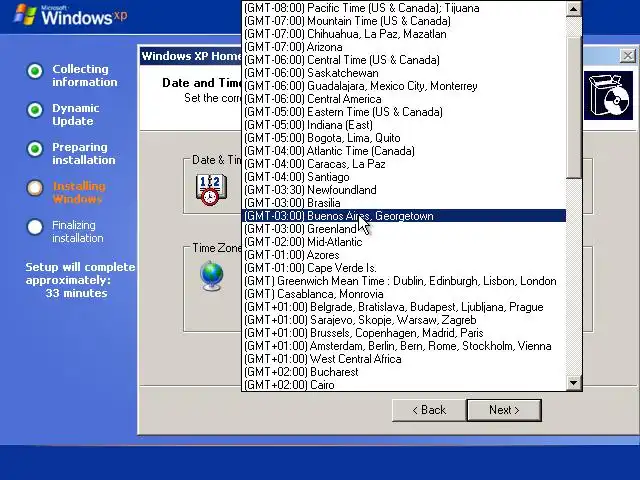The height and width of the screenshot is (480, 640).
Task: Click the Preparing installation step bullet
Action: tap(35, 149)
